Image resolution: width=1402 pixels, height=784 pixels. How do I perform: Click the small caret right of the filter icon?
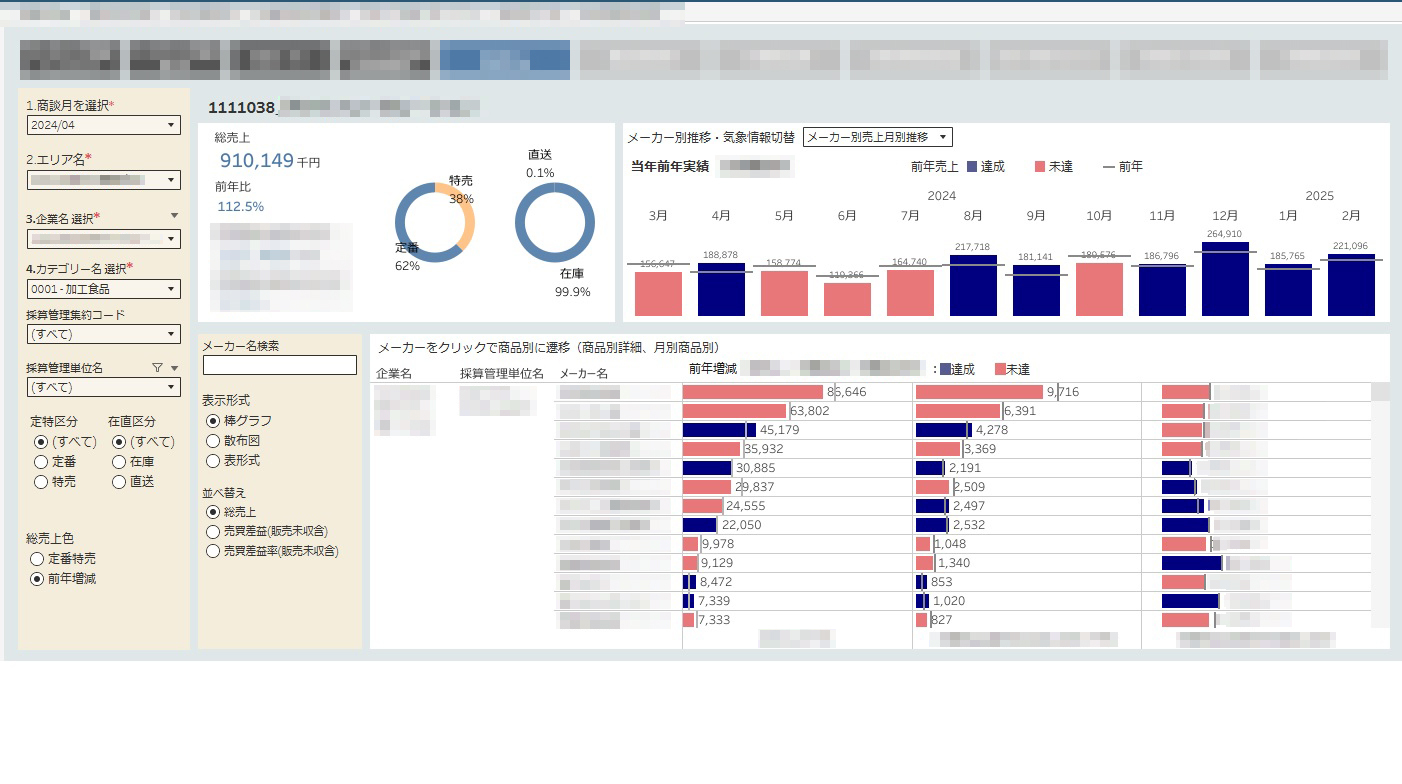coord(174,368)
